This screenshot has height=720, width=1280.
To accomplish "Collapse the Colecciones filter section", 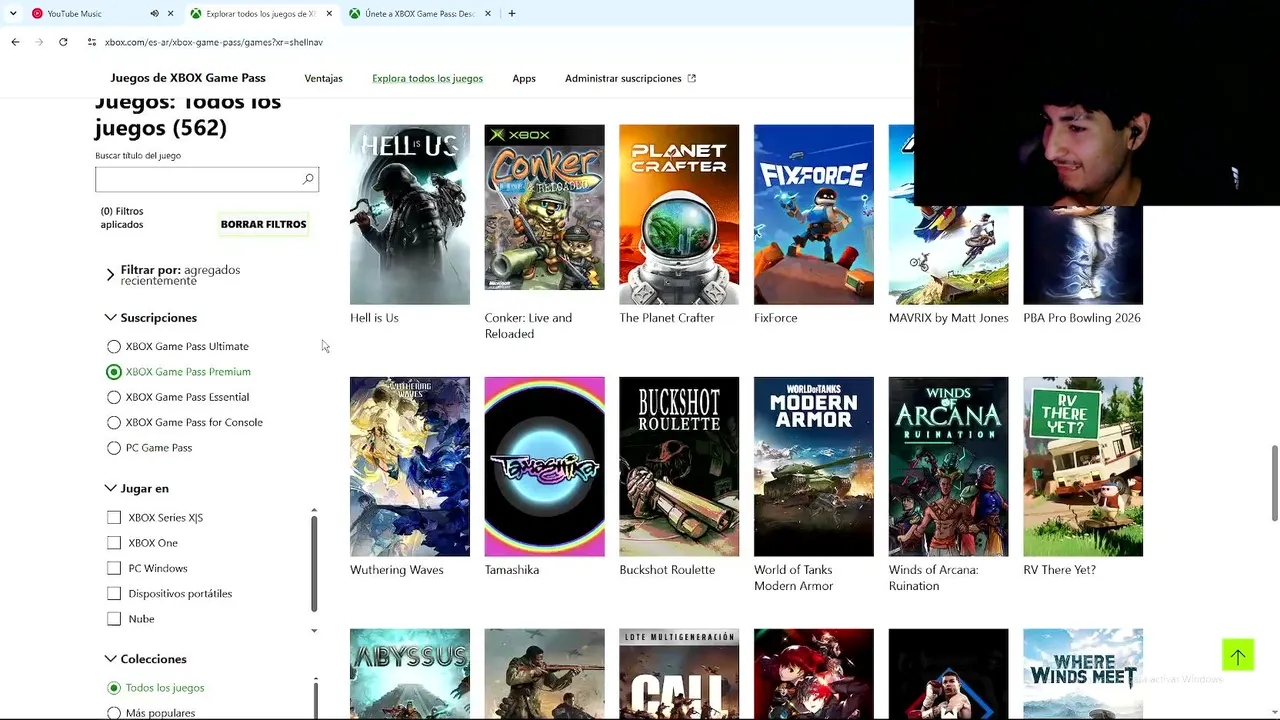I will 146,660.
